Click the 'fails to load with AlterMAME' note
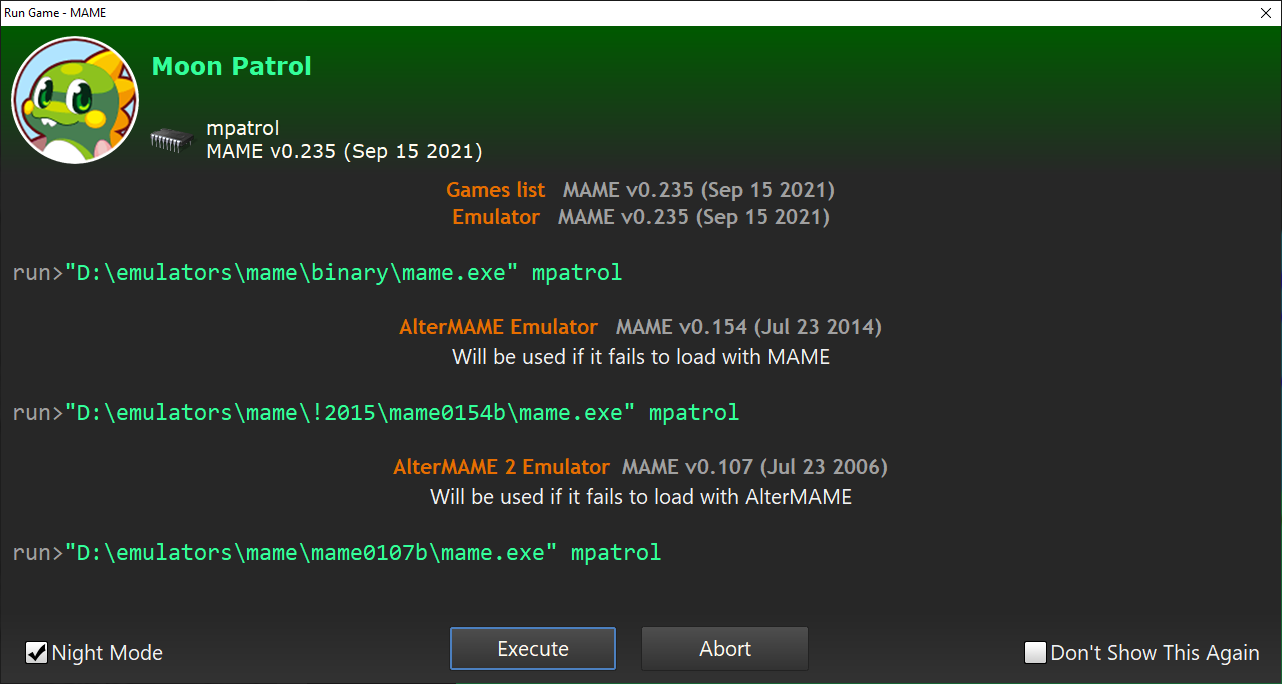This screenshot has height=684, width=1282. pyautogui.click(x=641, y=497)
